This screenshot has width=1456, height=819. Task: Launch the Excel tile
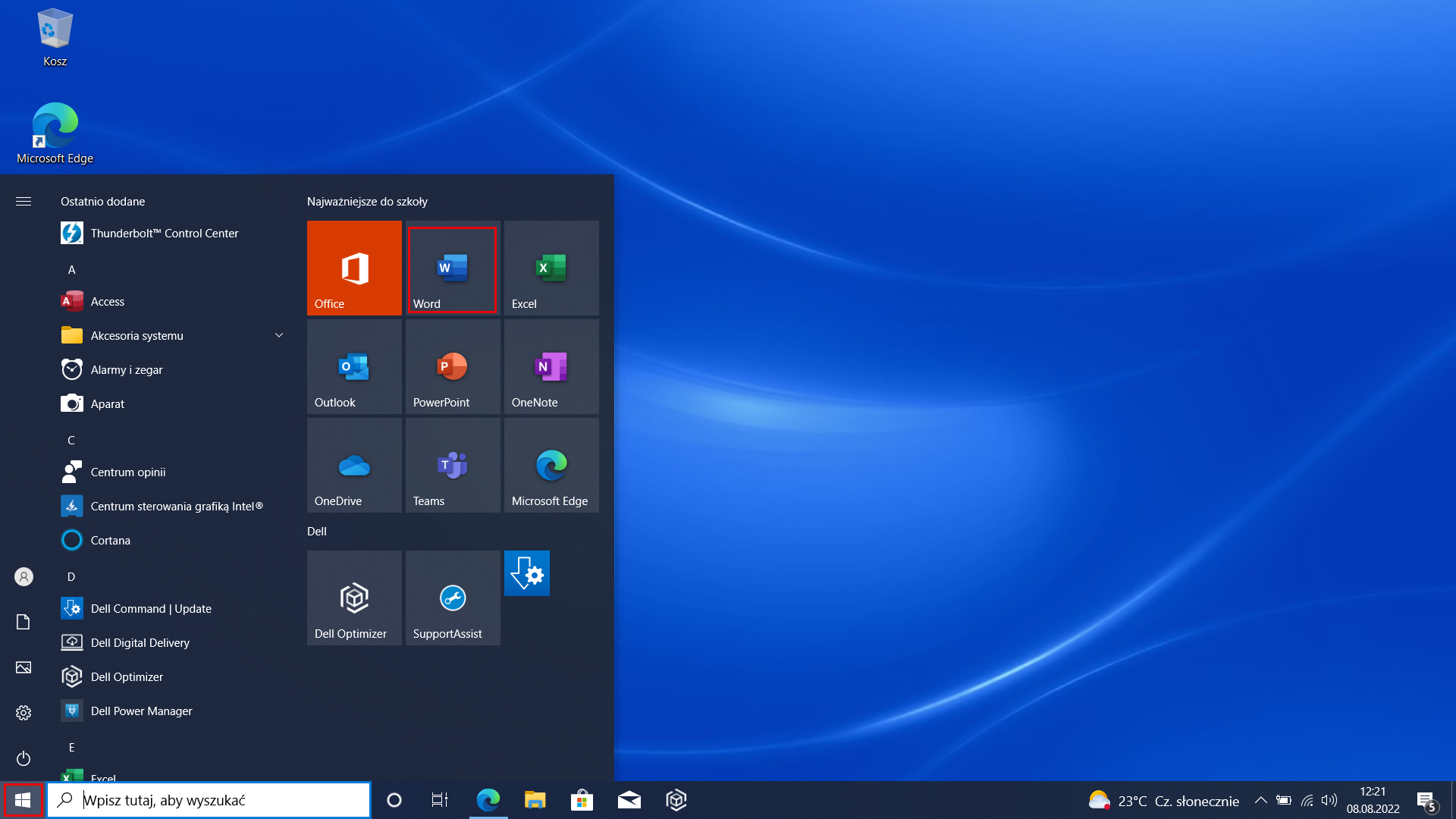(551, 268)
